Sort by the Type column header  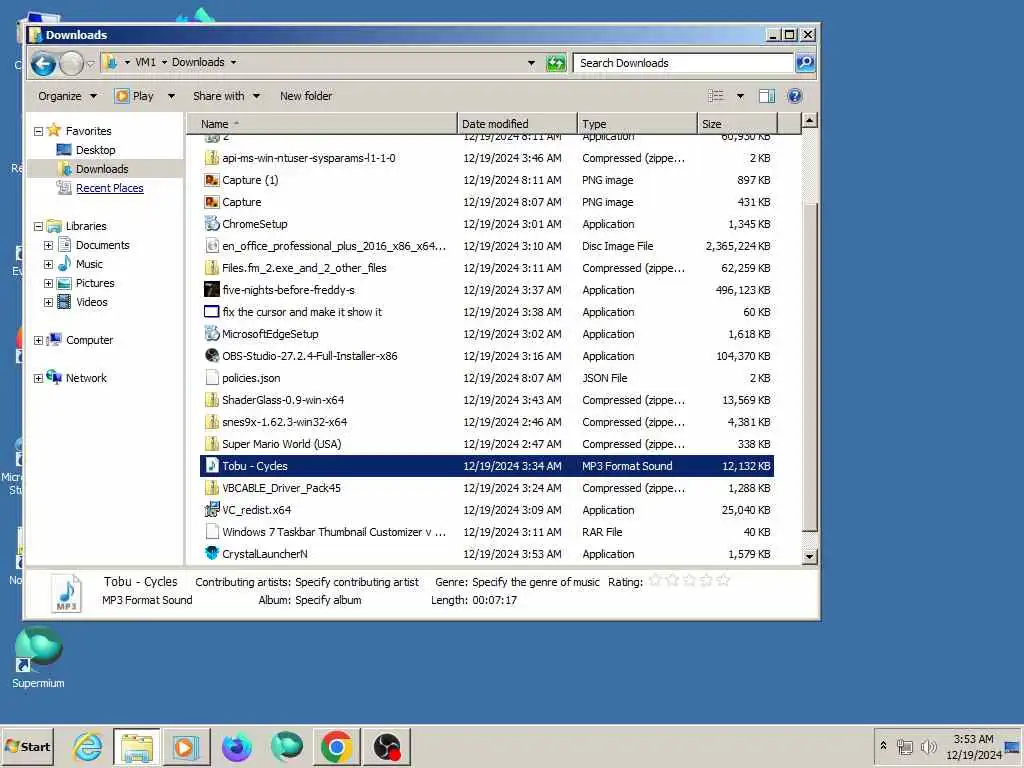click(637, 123)
